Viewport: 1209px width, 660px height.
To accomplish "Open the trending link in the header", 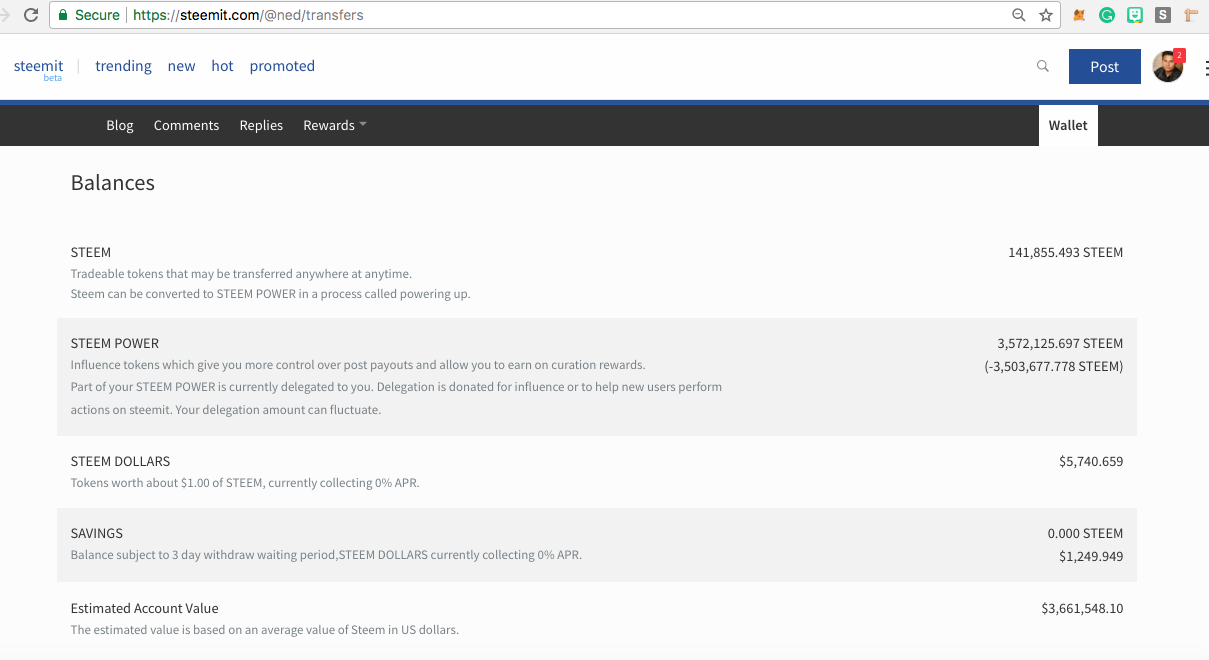I will click(123, 66).
